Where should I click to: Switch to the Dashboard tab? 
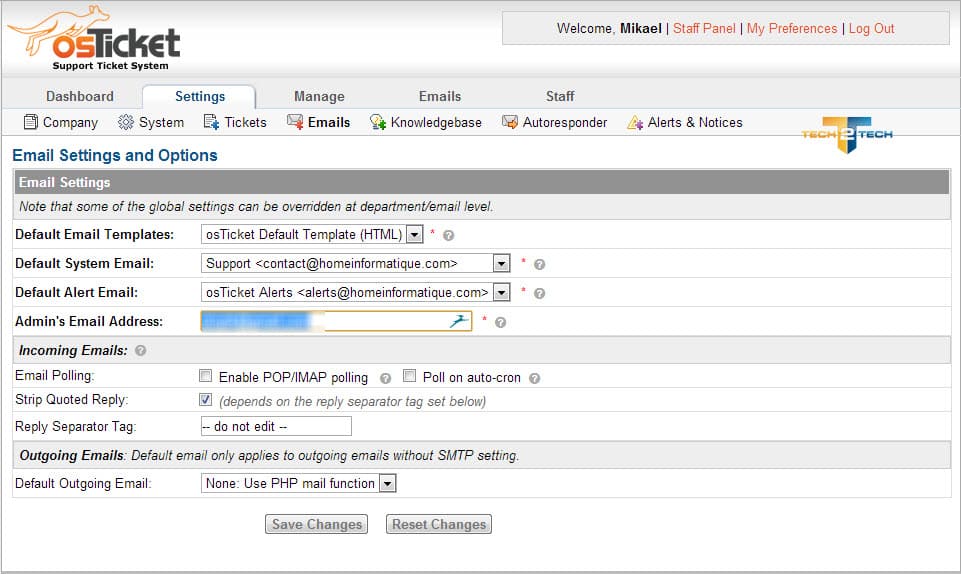[x=80, y=96]
